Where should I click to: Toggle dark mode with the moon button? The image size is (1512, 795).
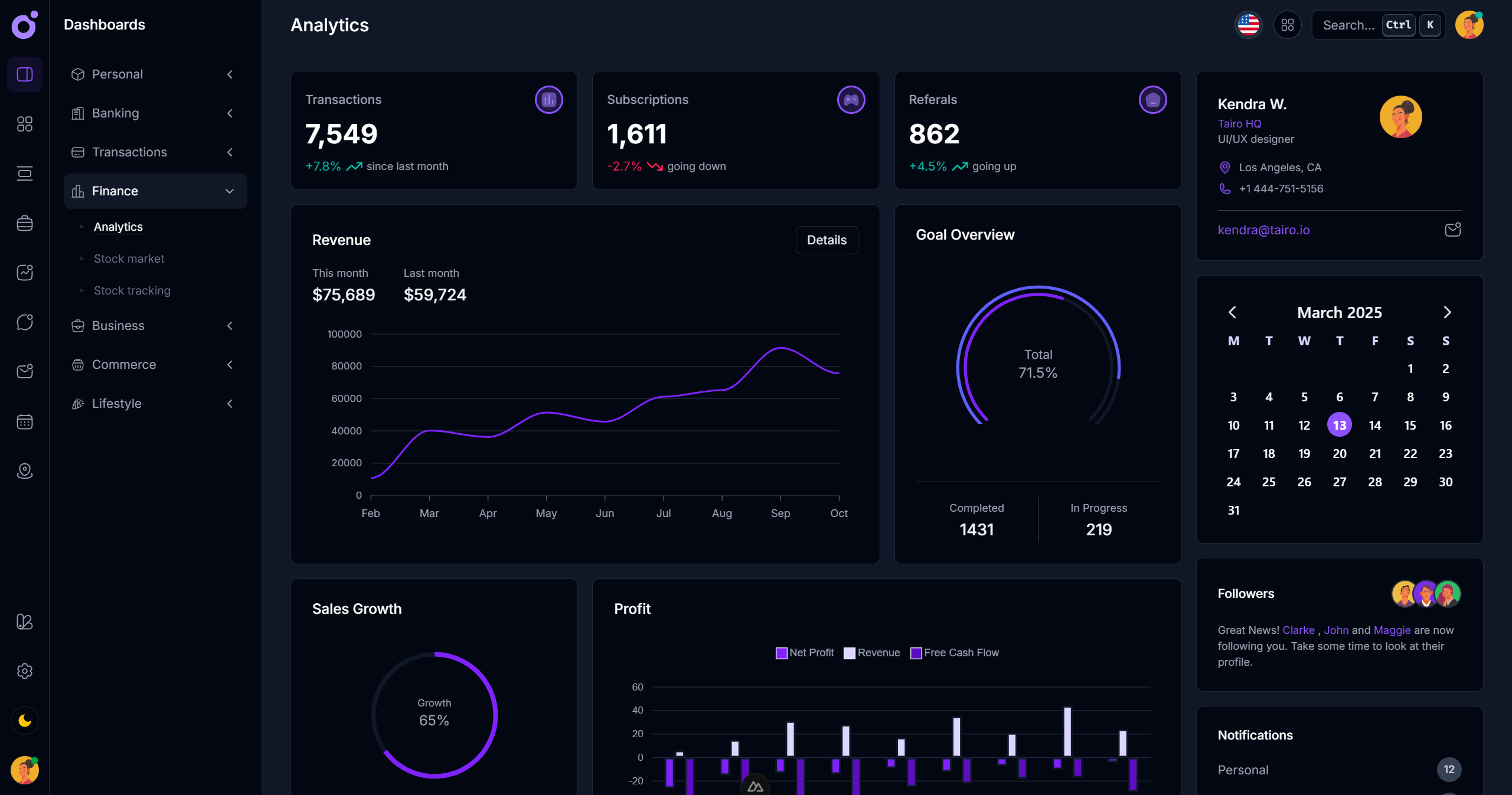click(24, 721)
